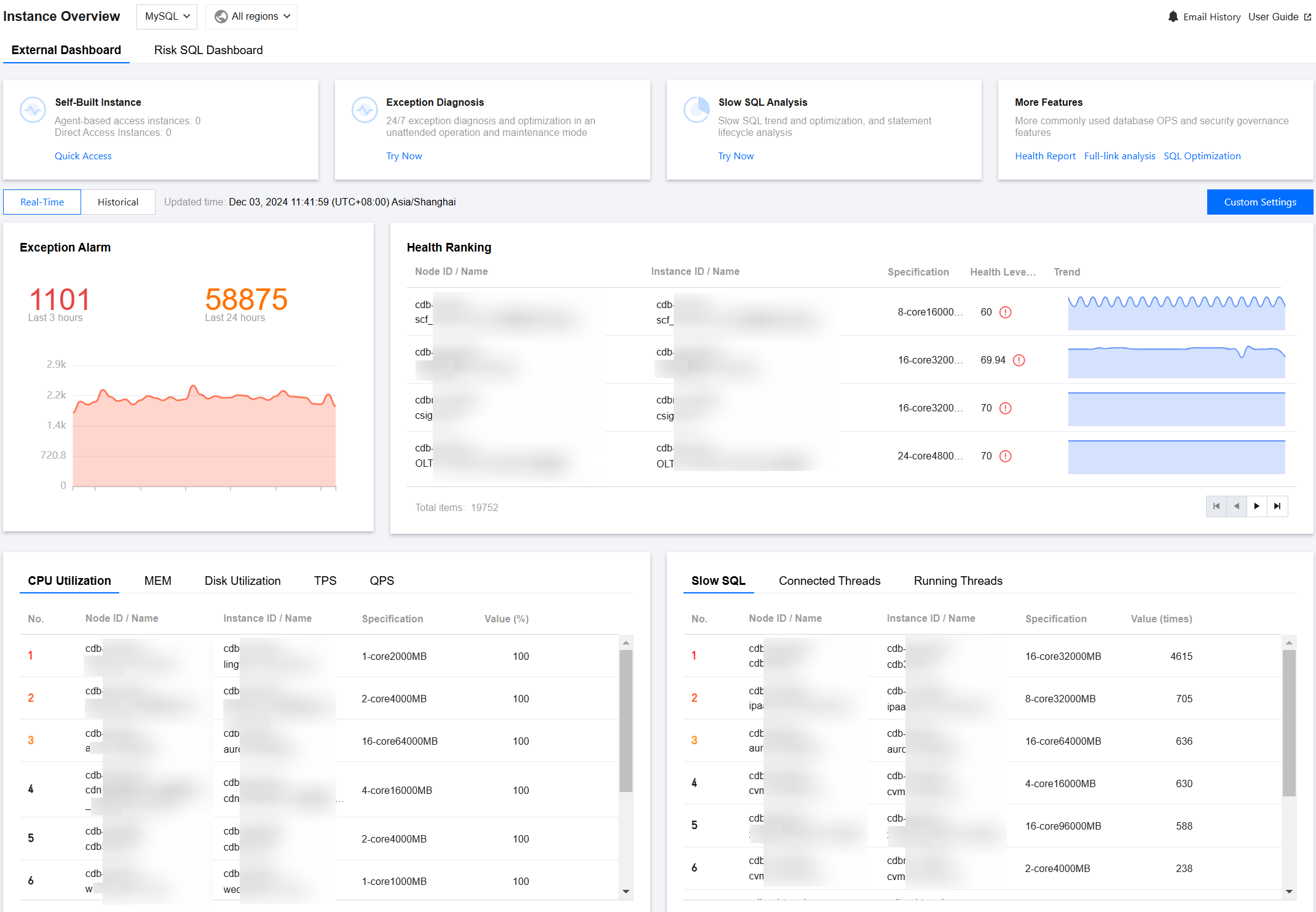
Task: Select the Real-Time view mode
Action: tap(42, 202)
